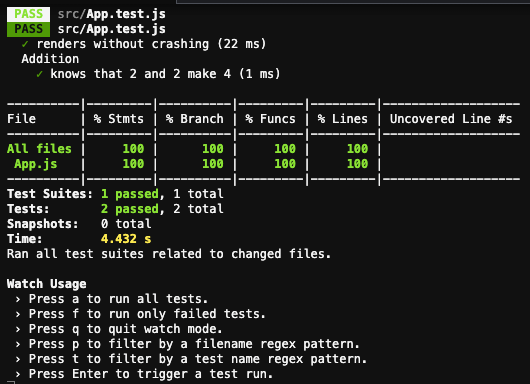Click '1 passed' in Test Suites line
Screen dimensions: 530x384
pyautogui.click(x=130, y=194)
